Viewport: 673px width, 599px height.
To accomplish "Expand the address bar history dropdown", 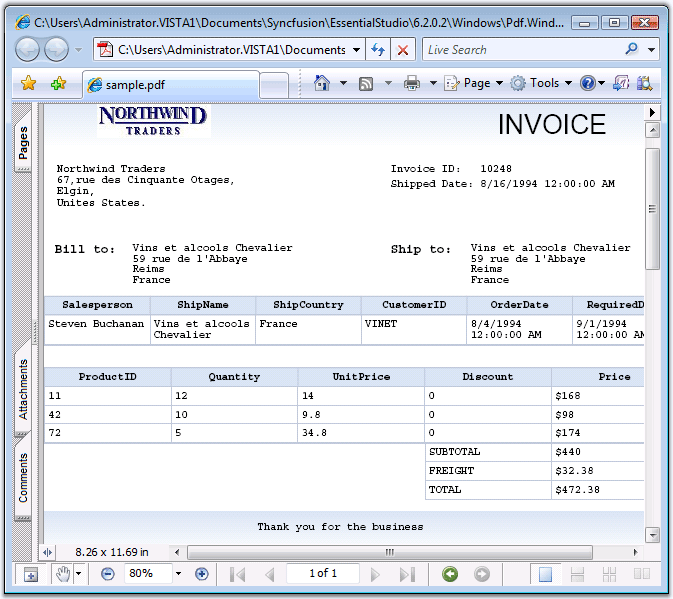I will coord(357,50).
